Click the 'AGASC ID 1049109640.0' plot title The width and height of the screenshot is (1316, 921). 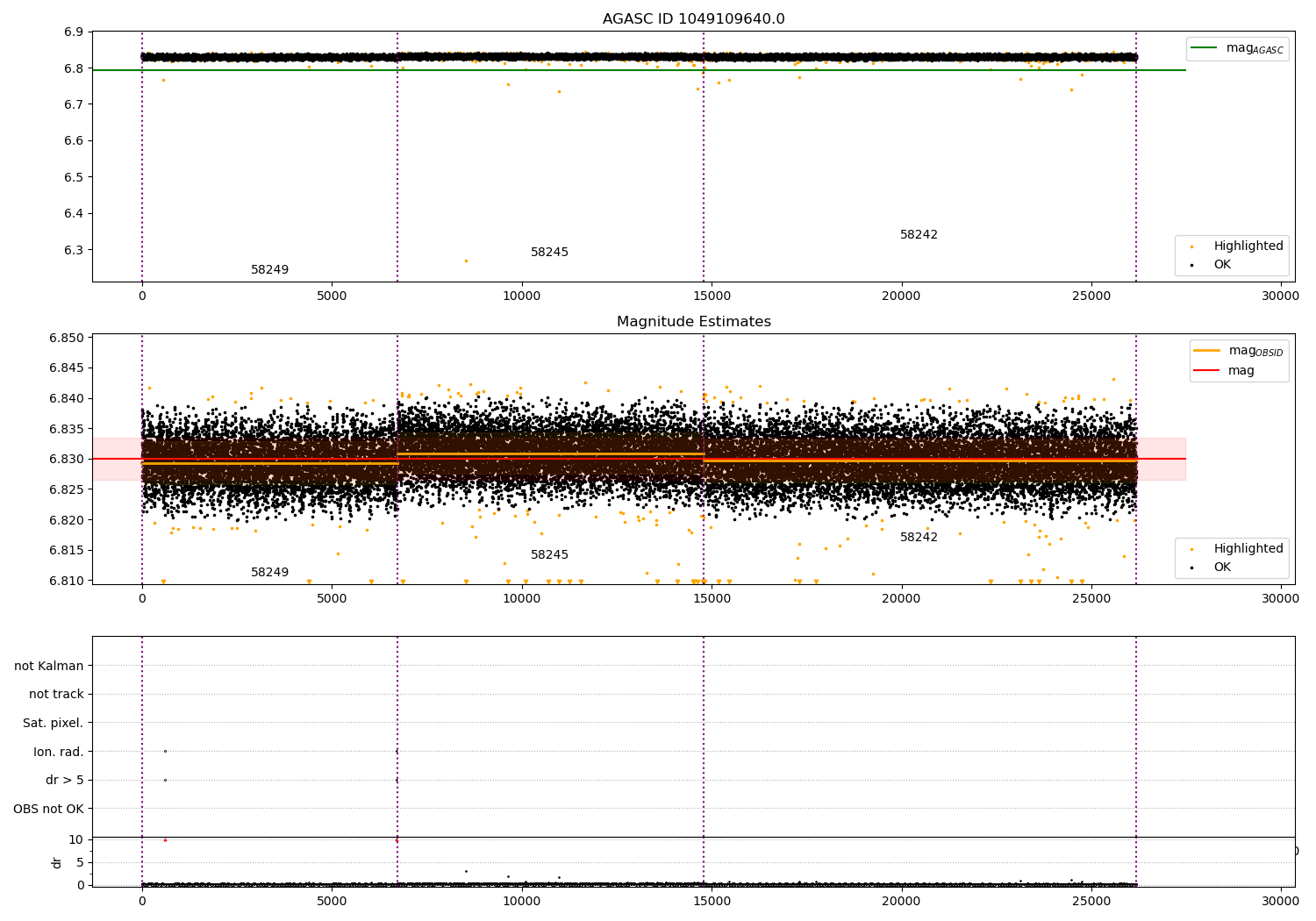click(693, 19)
